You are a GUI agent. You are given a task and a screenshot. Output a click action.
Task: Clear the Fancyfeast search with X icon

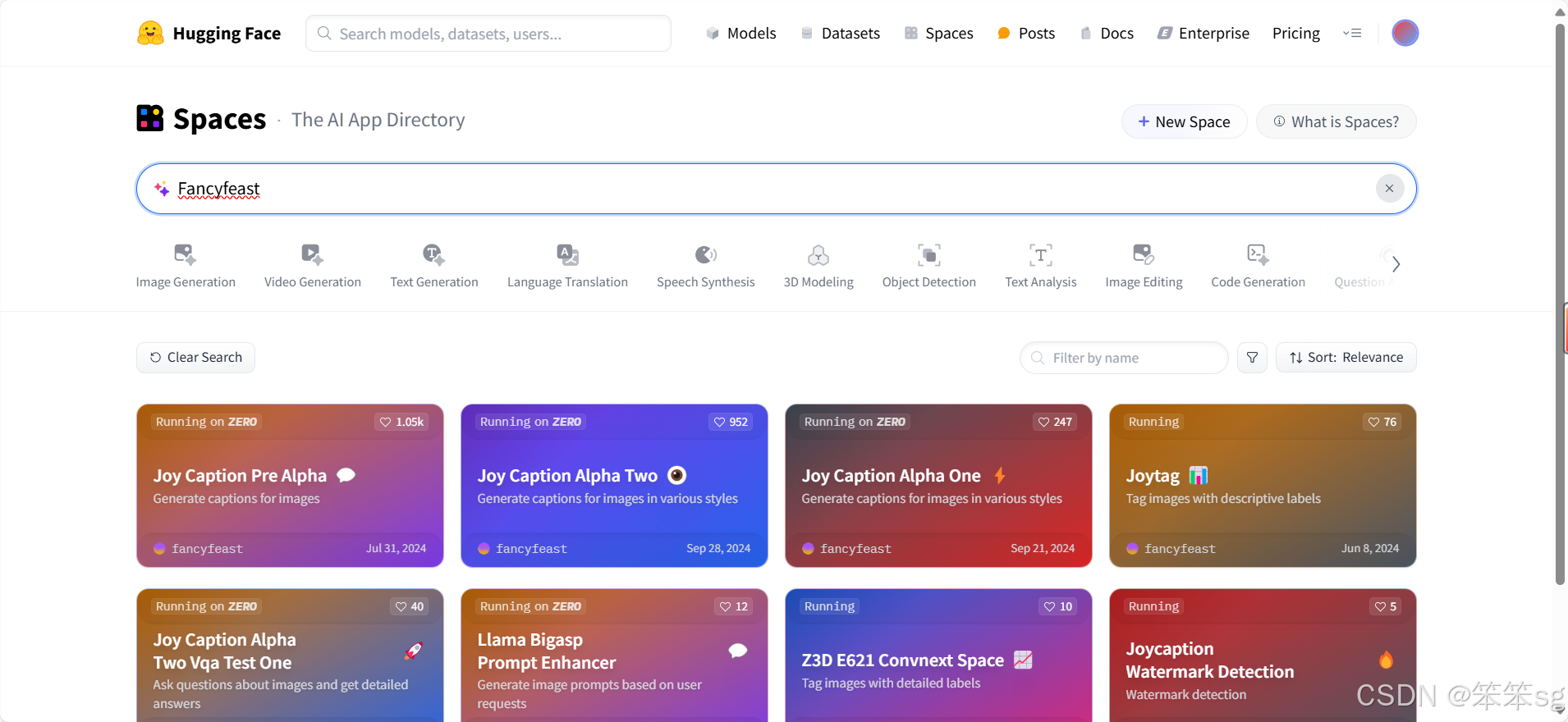click(x=1389, y=189)
